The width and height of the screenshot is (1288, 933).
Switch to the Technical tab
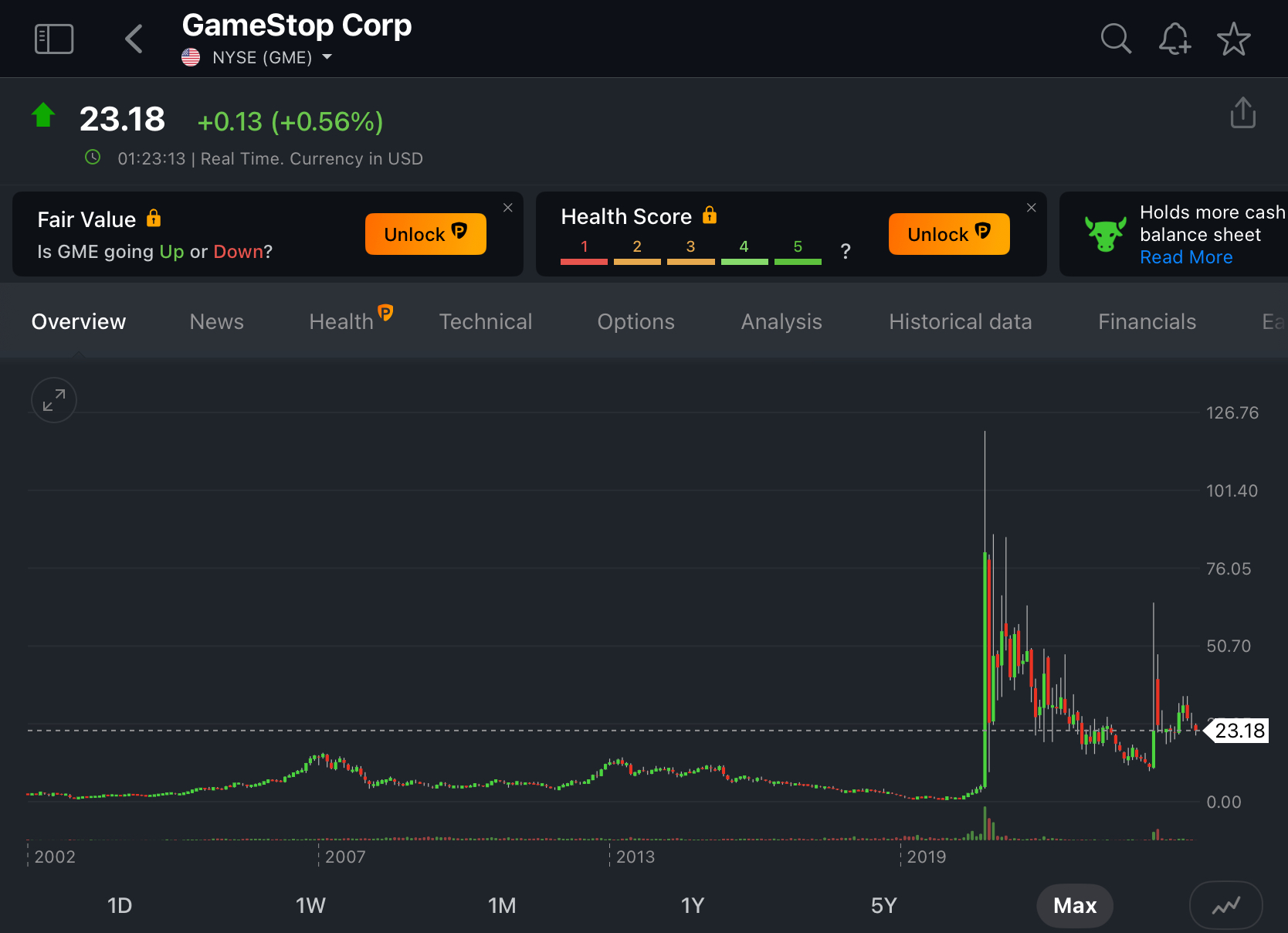[485, 322]
